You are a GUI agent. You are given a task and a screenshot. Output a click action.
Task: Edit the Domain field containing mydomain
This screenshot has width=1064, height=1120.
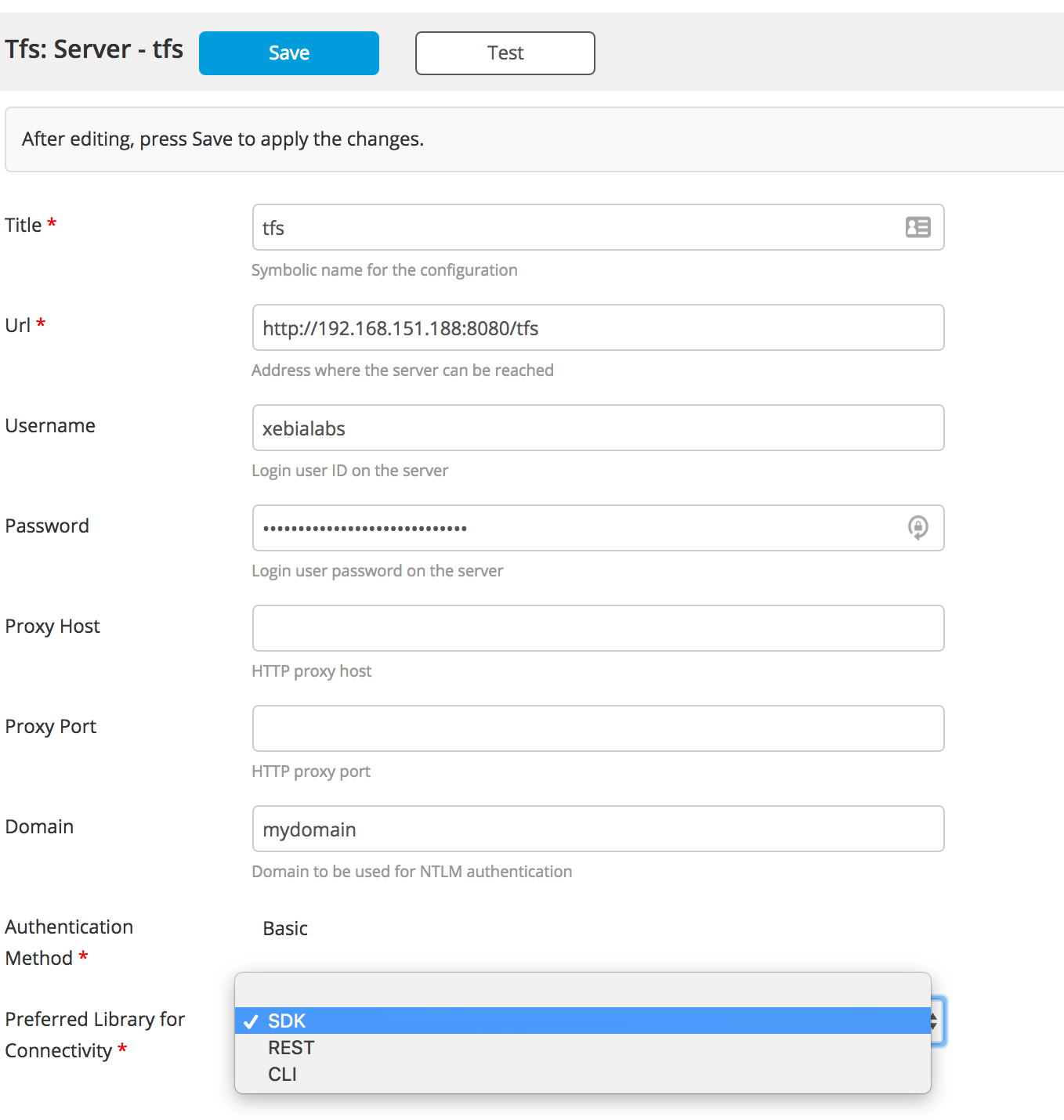click(598, 829)
